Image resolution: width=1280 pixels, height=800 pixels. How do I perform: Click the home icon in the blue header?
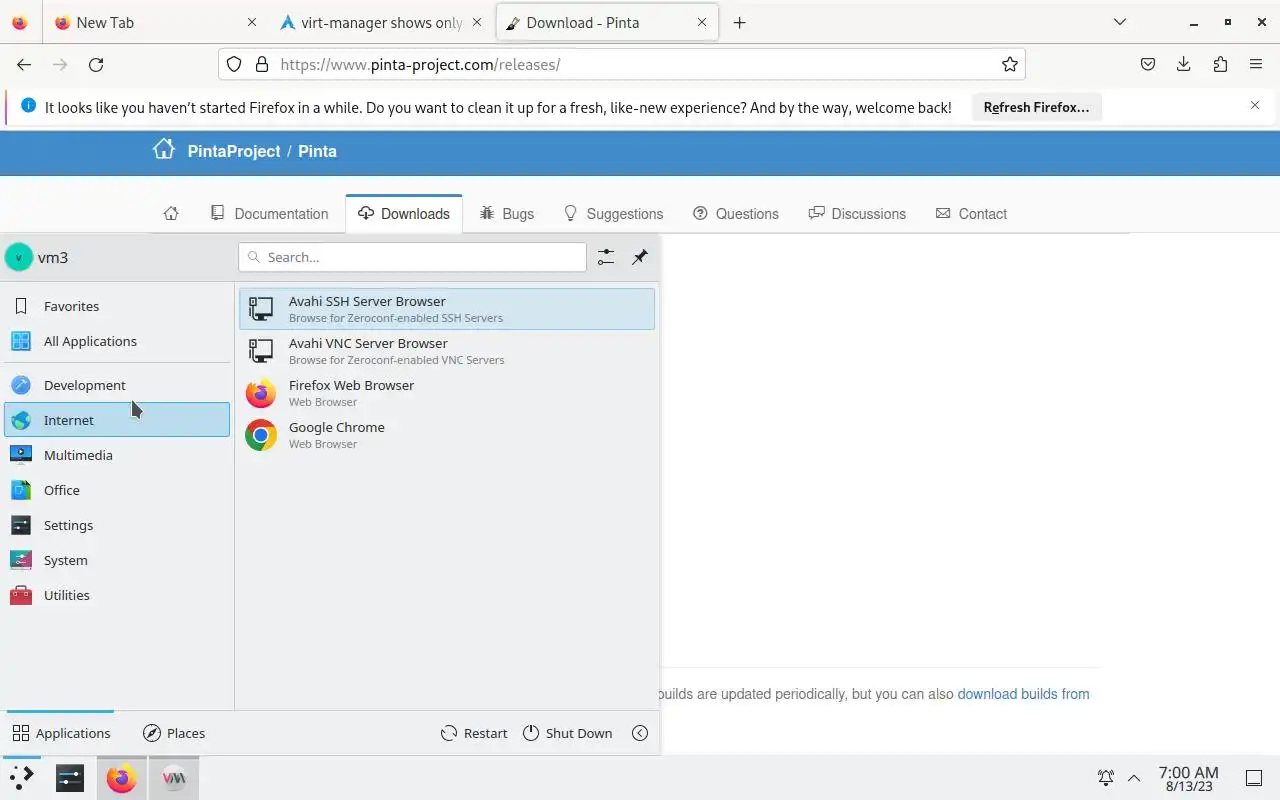click(163, 150)
